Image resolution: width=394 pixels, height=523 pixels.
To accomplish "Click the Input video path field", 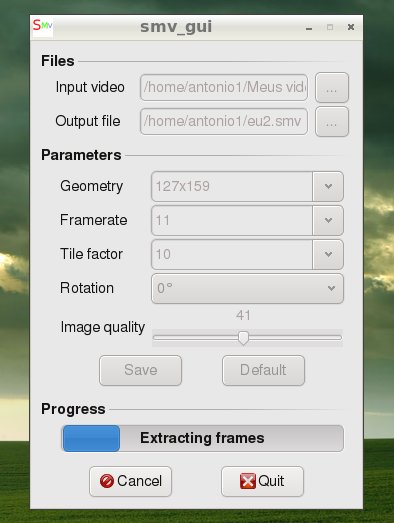I will (x=224, y=87).
